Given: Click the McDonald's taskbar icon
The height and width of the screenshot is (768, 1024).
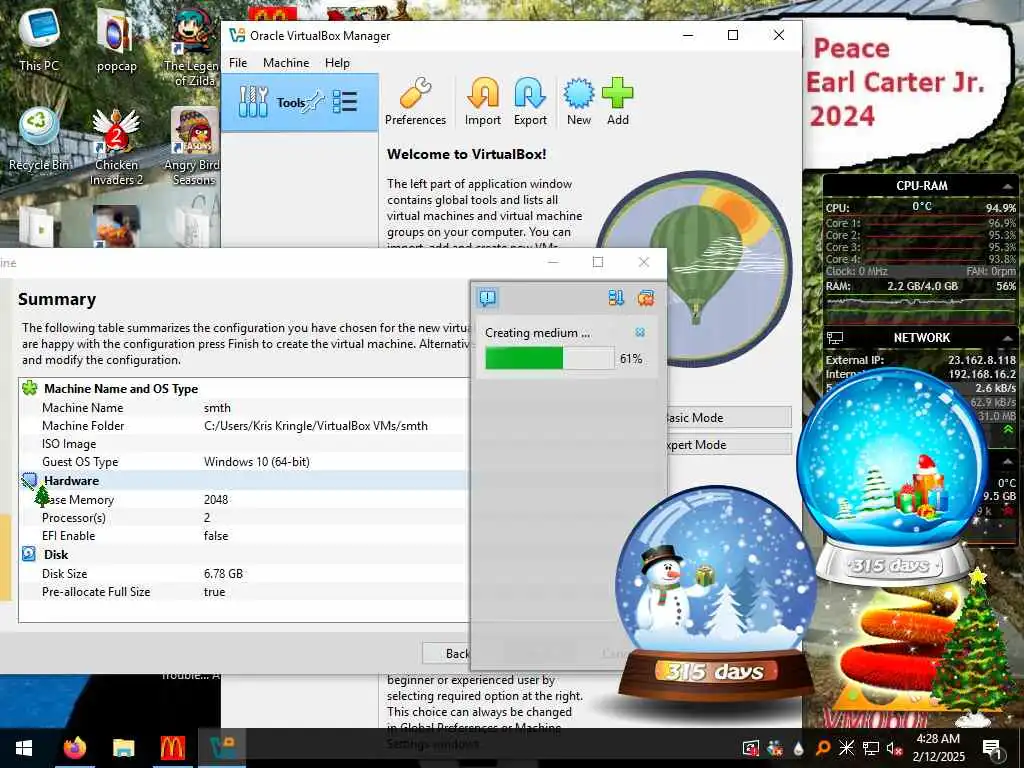Looking at the screenshot, I should (172, 748).
